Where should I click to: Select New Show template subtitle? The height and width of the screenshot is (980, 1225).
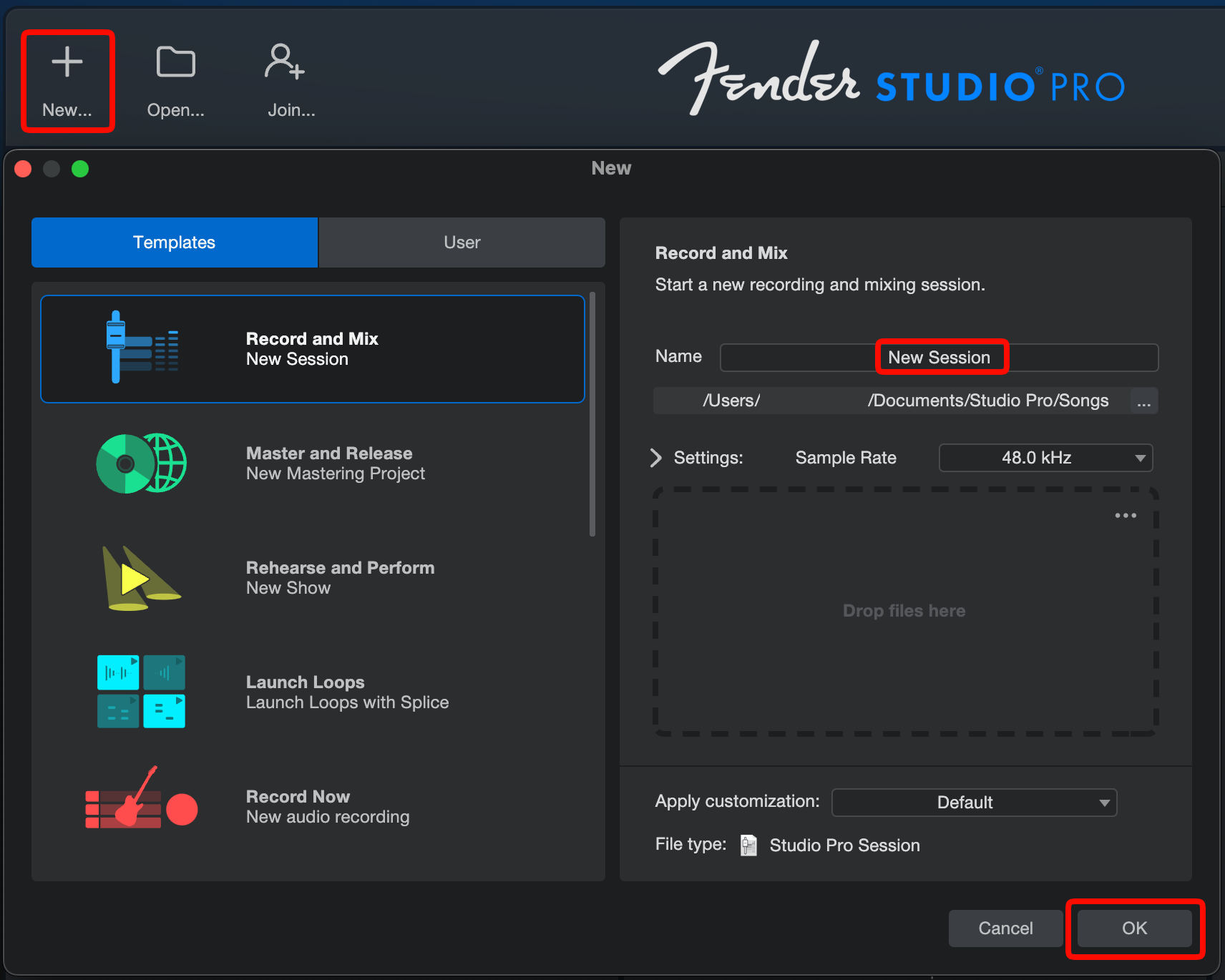(x=288, y=588)
